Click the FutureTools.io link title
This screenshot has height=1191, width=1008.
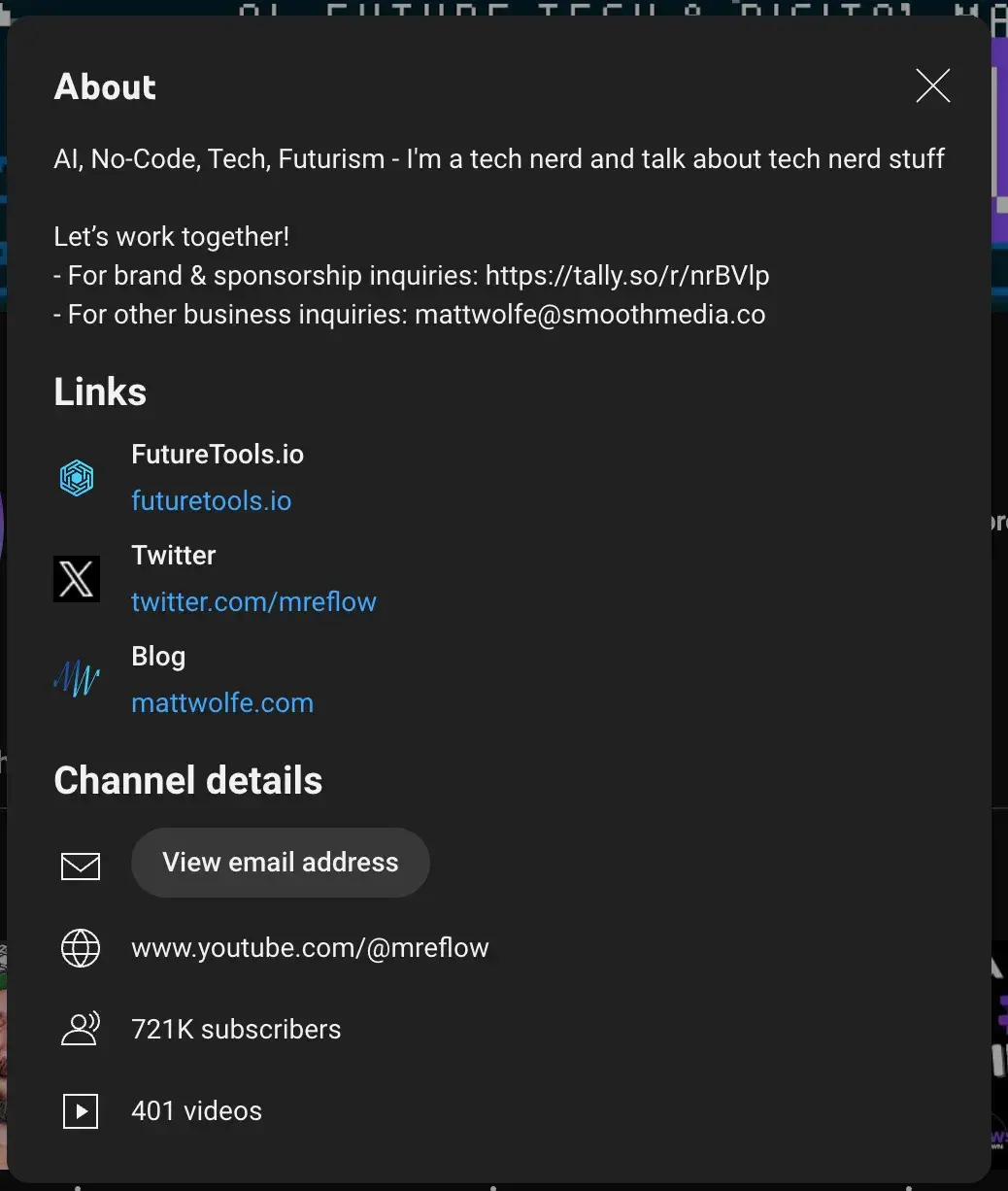[x=218, y=455]
